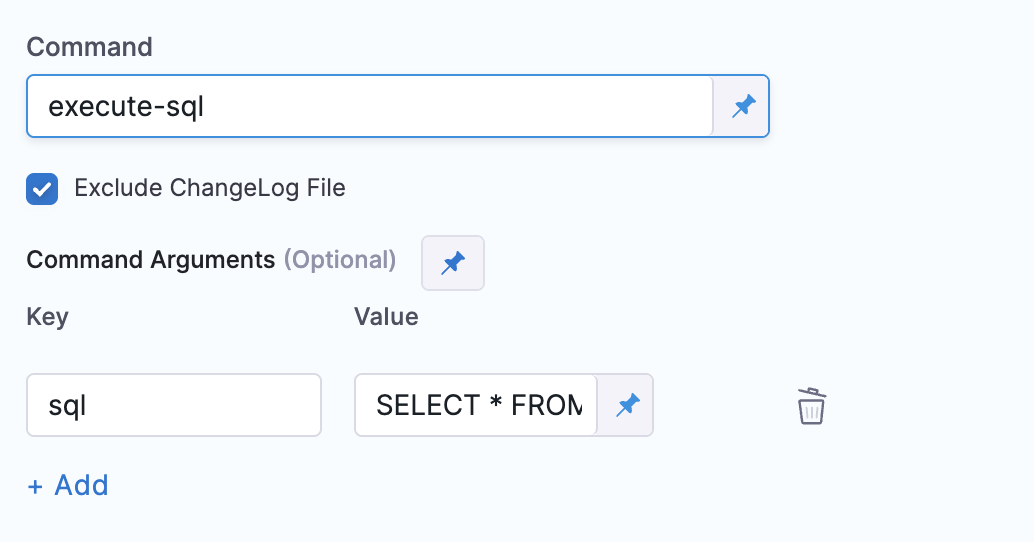
Task: Click the pin icon inside the Value field
Action: tap(627, 405)
